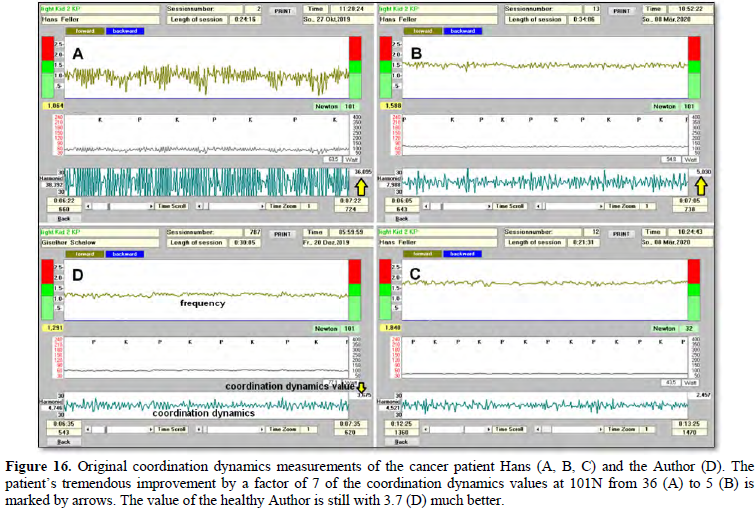Click PRINT button in panel B

point(621,11)
